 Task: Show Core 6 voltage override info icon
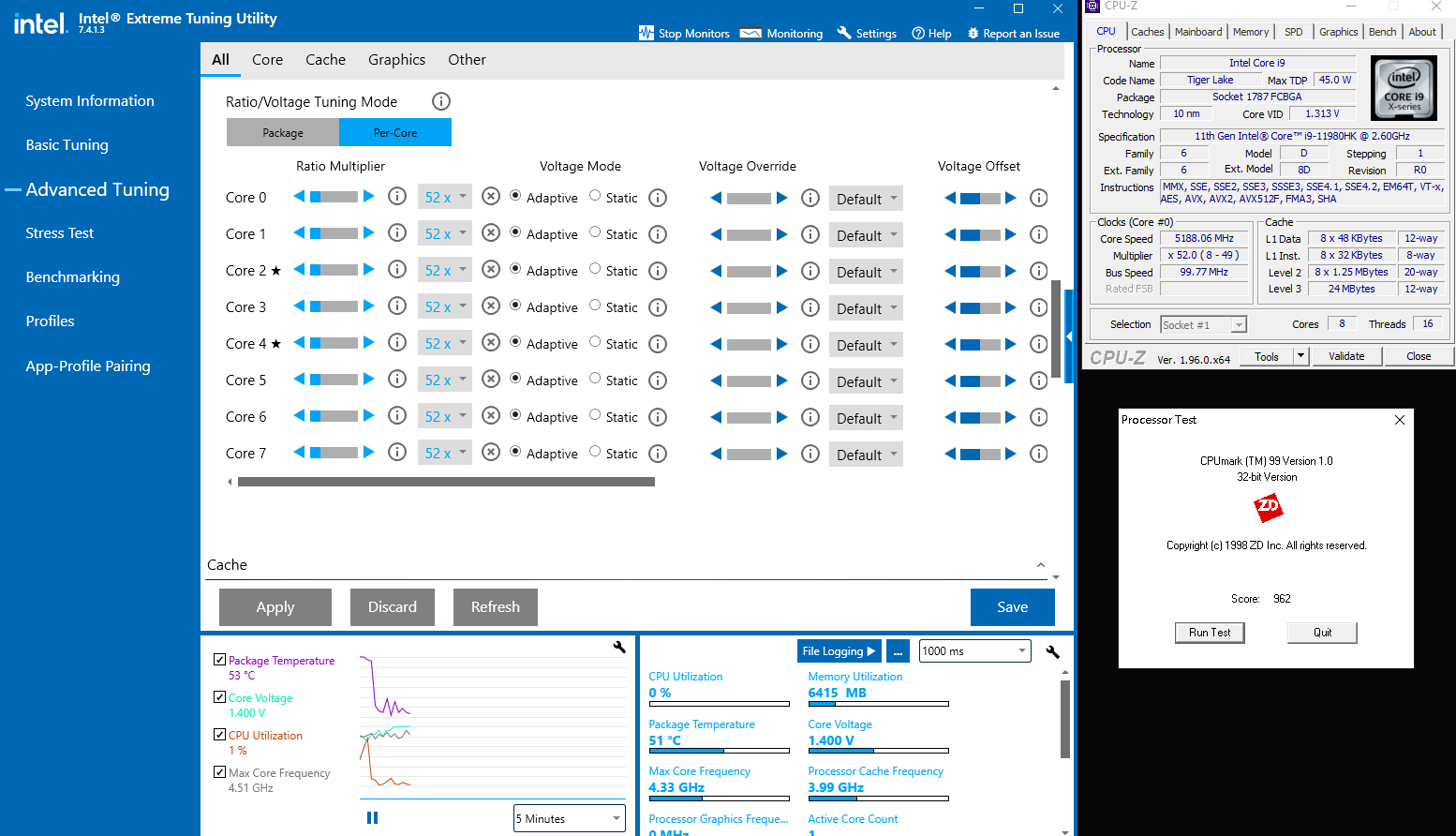(810, 417)
